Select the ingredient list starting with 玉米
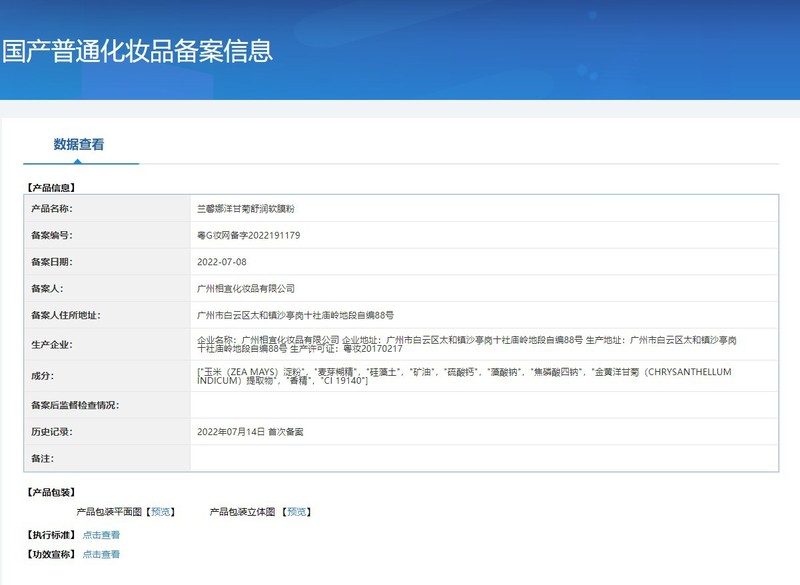800x585 pixels. point(464,376)
